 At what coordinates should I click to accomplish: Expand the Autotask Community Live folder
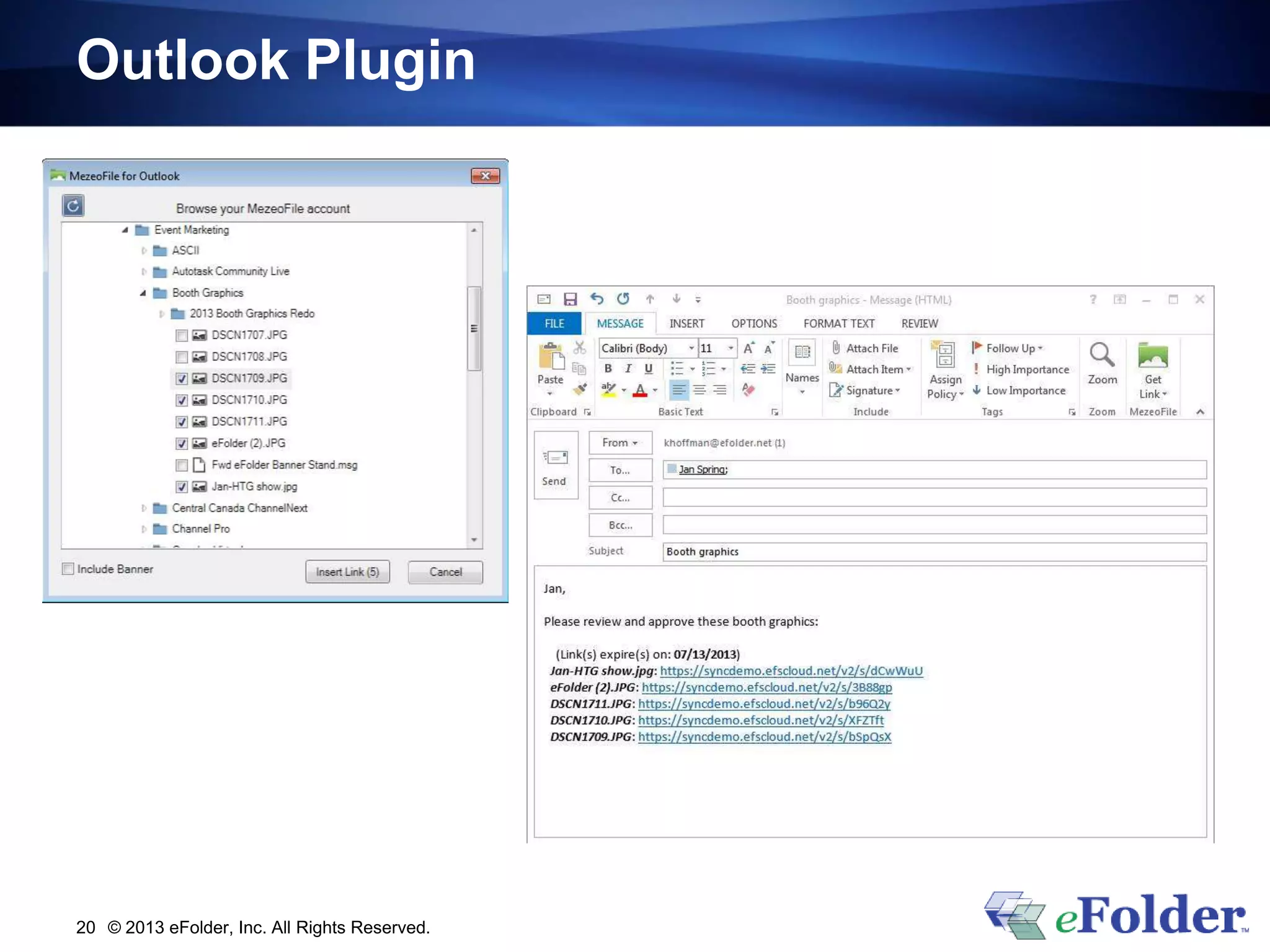coord(144,272)
